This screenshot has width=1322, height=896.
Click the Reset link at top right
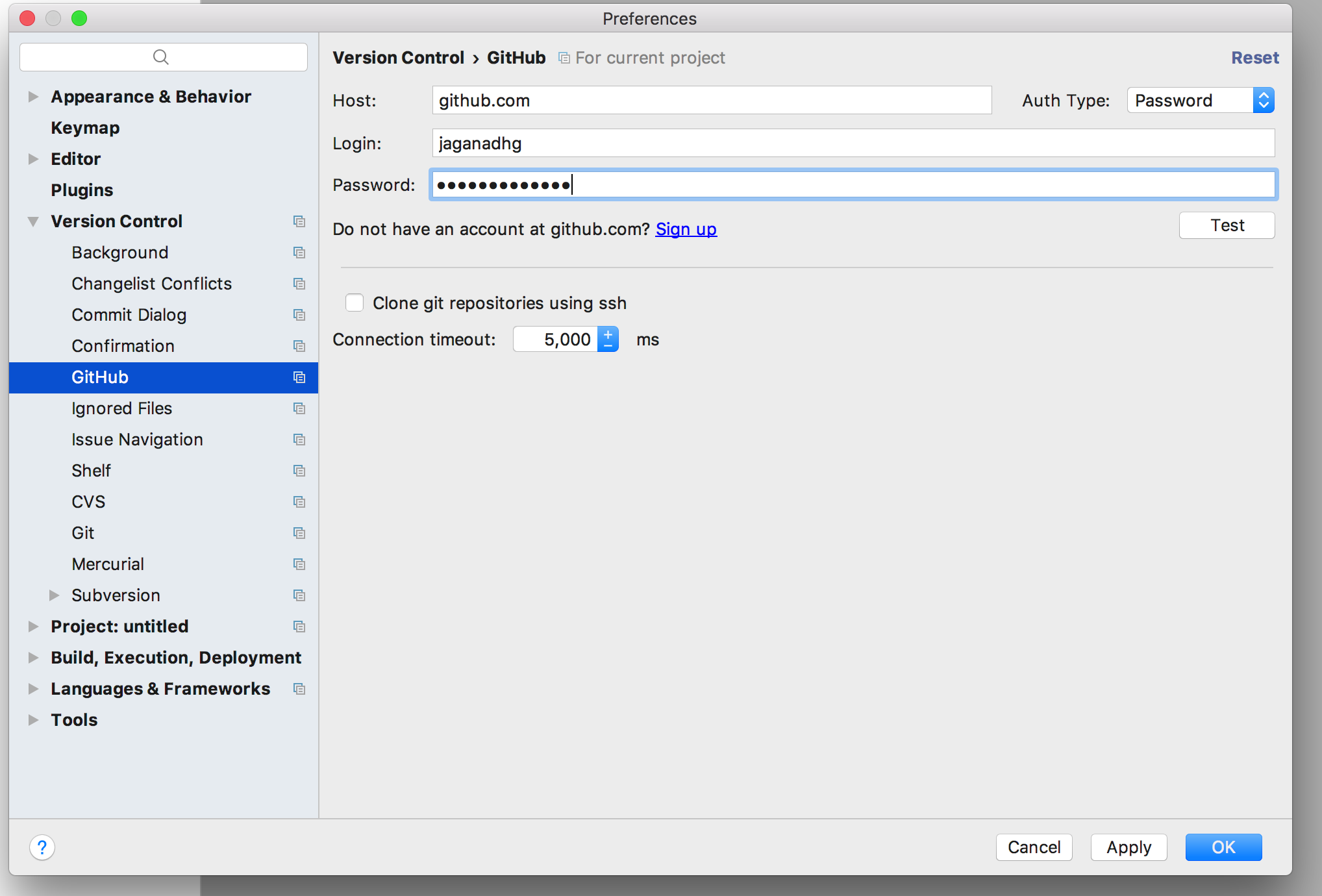(1254, 58)
